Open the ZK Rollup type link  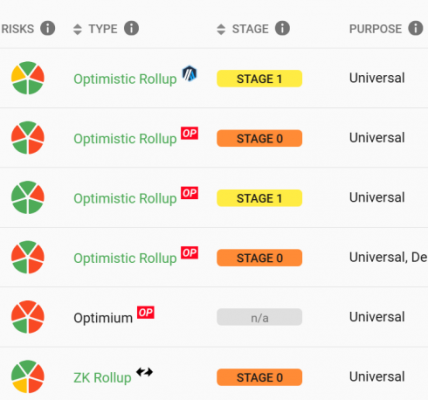coord(102,378)
